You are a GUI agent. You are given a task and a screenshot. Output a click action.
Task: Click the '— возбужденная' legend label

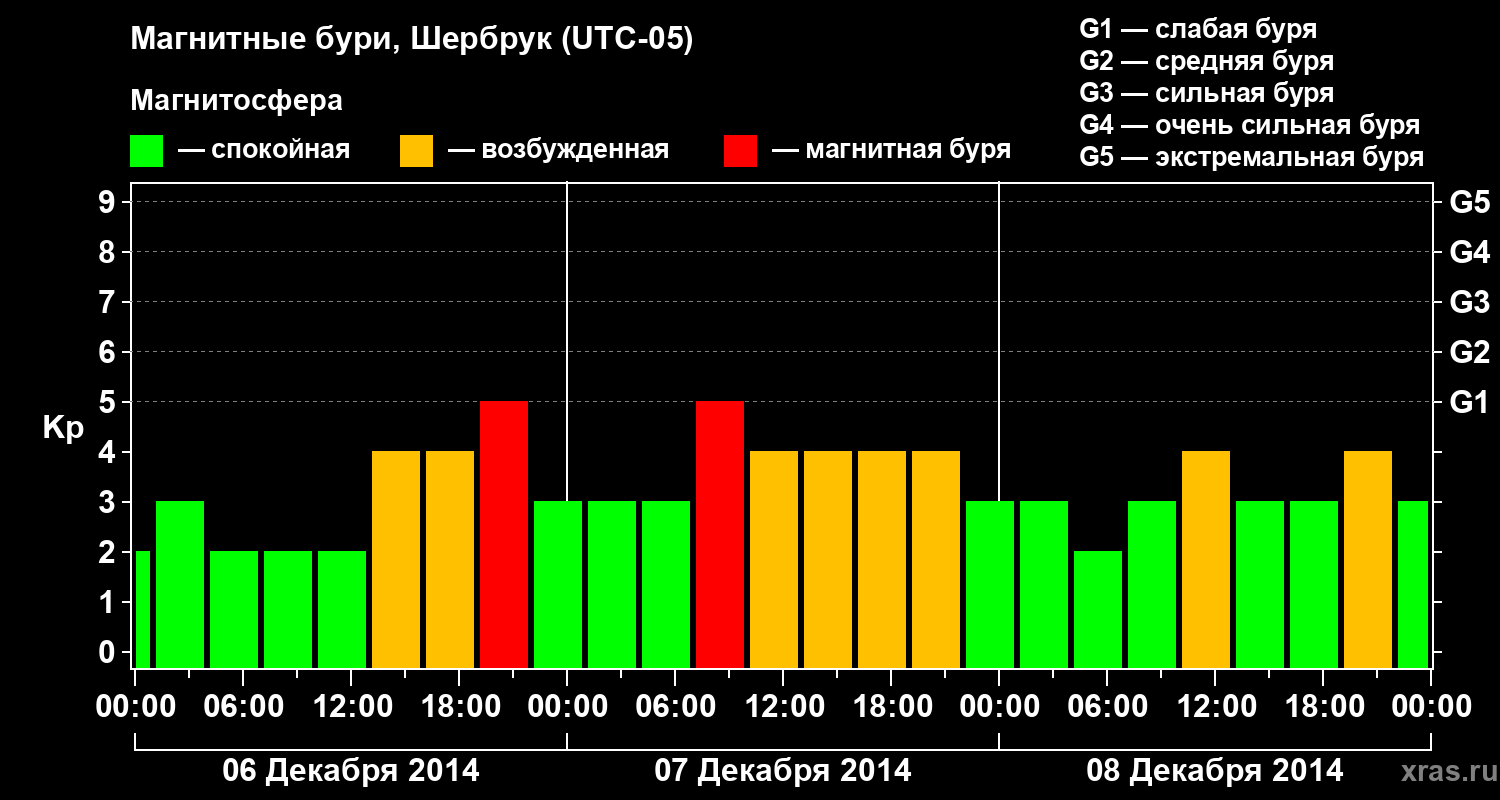click(558, 151)
